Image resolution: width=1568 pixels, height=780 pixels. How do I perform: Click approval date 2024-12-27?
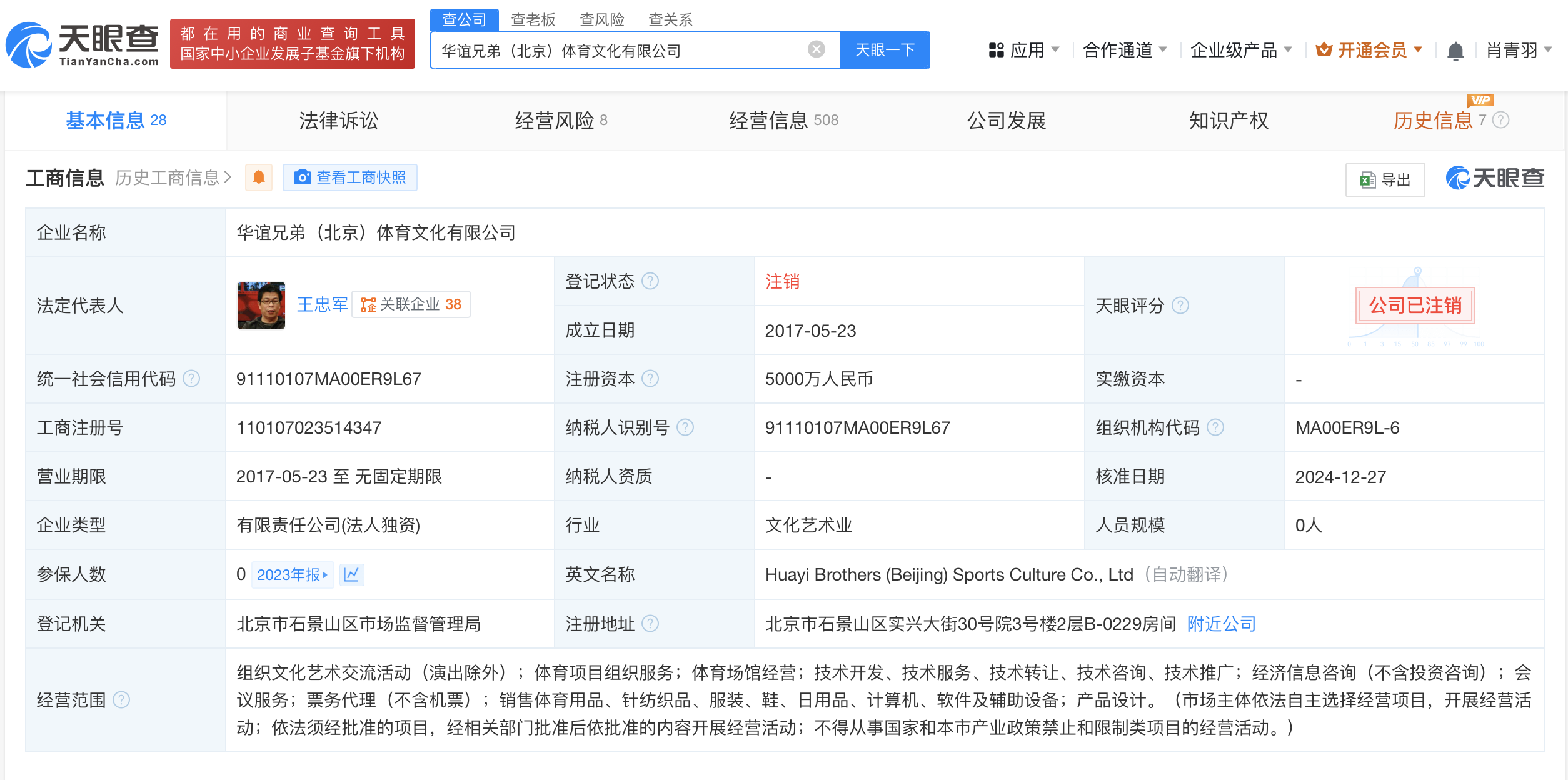[x=1340, y=477]
